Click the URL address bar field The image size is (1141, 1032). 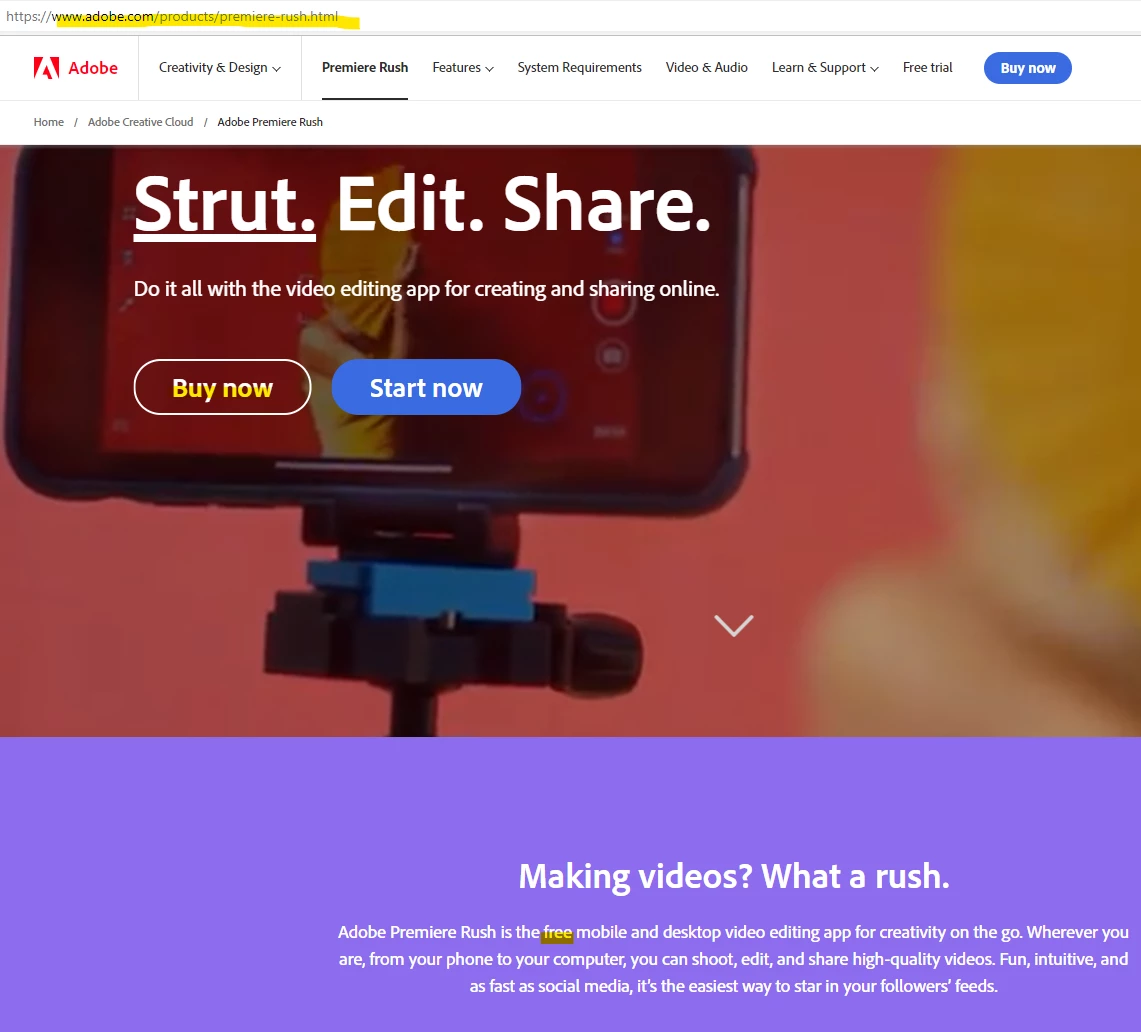pyautogui.click(x=570, y=16)
